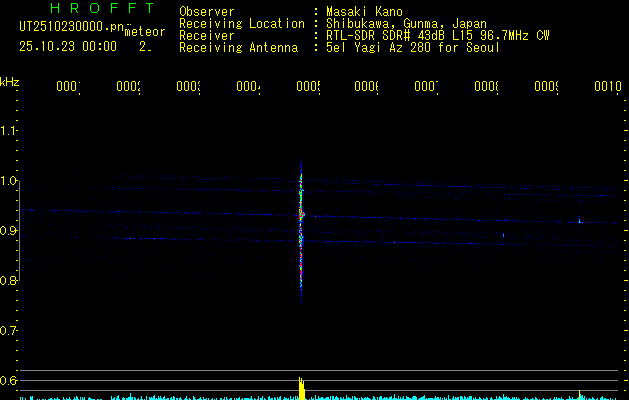The image size is (629, 400).
Task: Click the first time axis marker 0001
Action: pos(68,87)
